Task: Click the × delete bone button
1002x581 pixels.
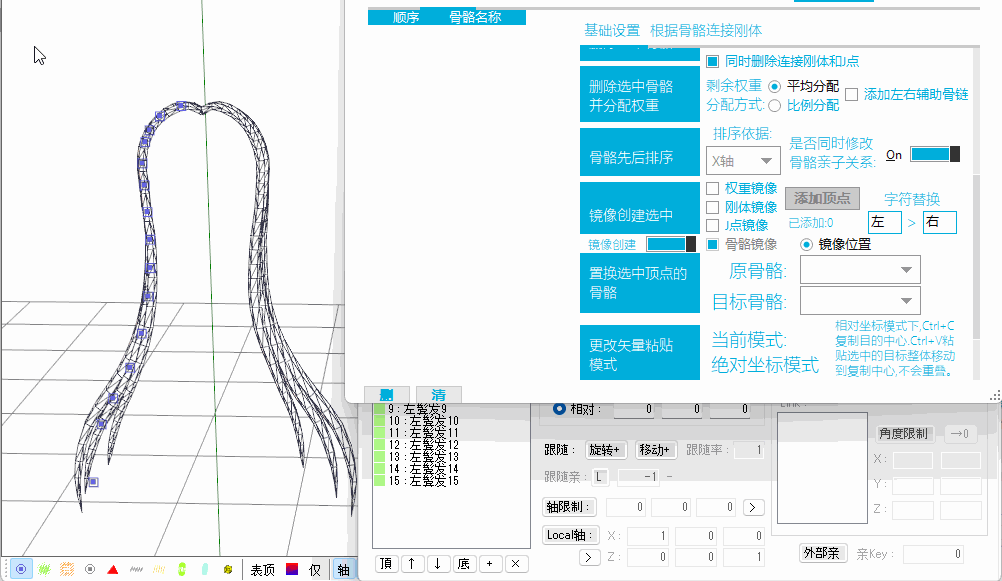Action: coord(515,564)
